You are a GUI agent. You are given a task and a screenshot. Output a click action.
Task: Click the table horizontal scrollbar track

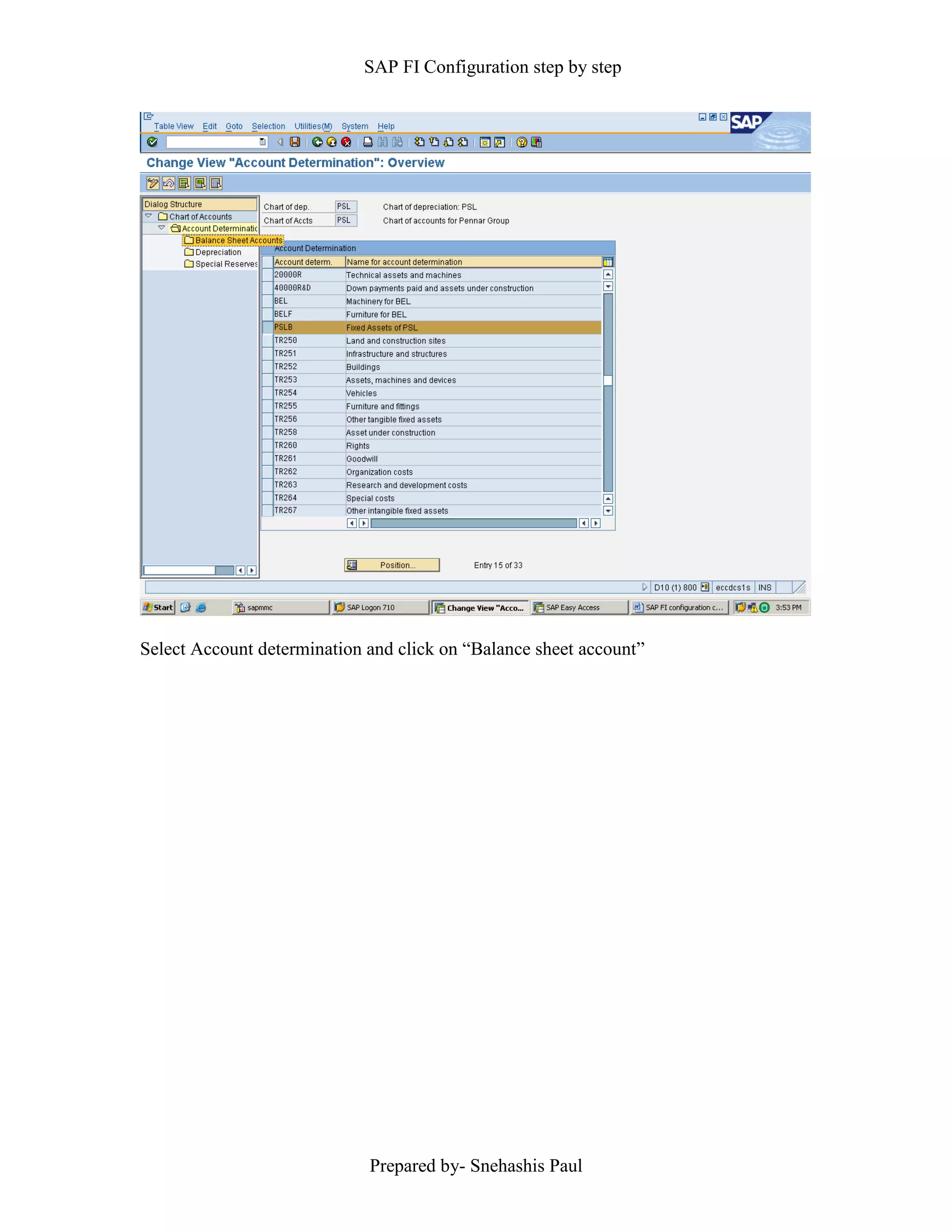474,523
